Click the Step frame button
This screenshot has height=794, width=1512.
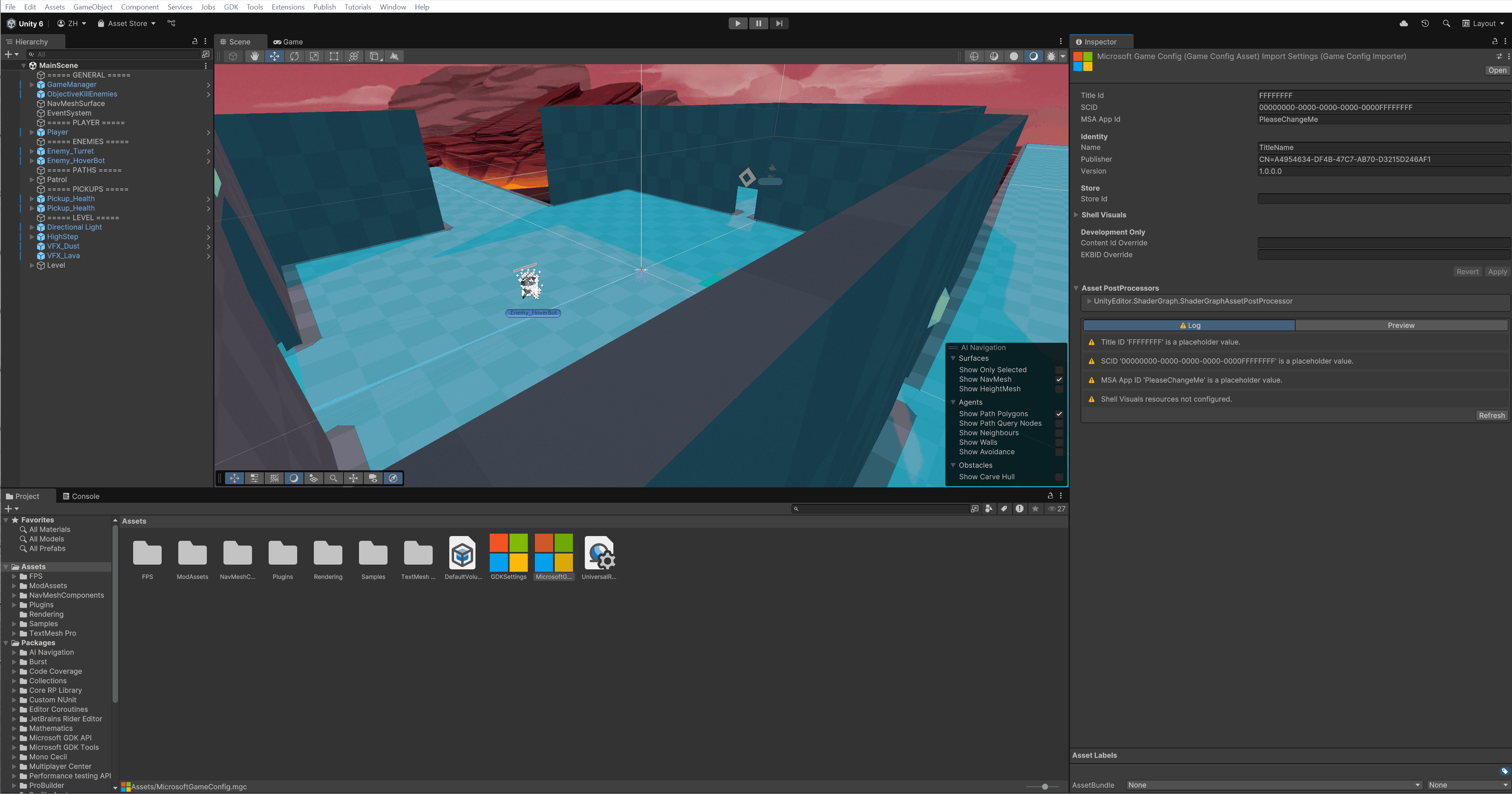(779, 23)
